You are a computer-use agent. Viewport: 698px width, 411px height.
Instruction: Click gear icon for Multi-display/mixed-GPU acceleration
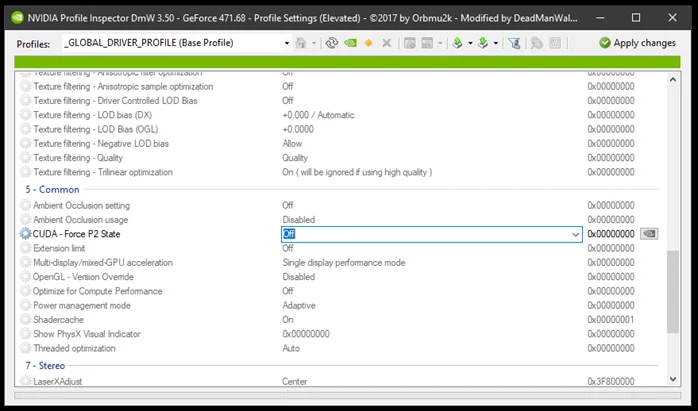click(x=25, y=262)
